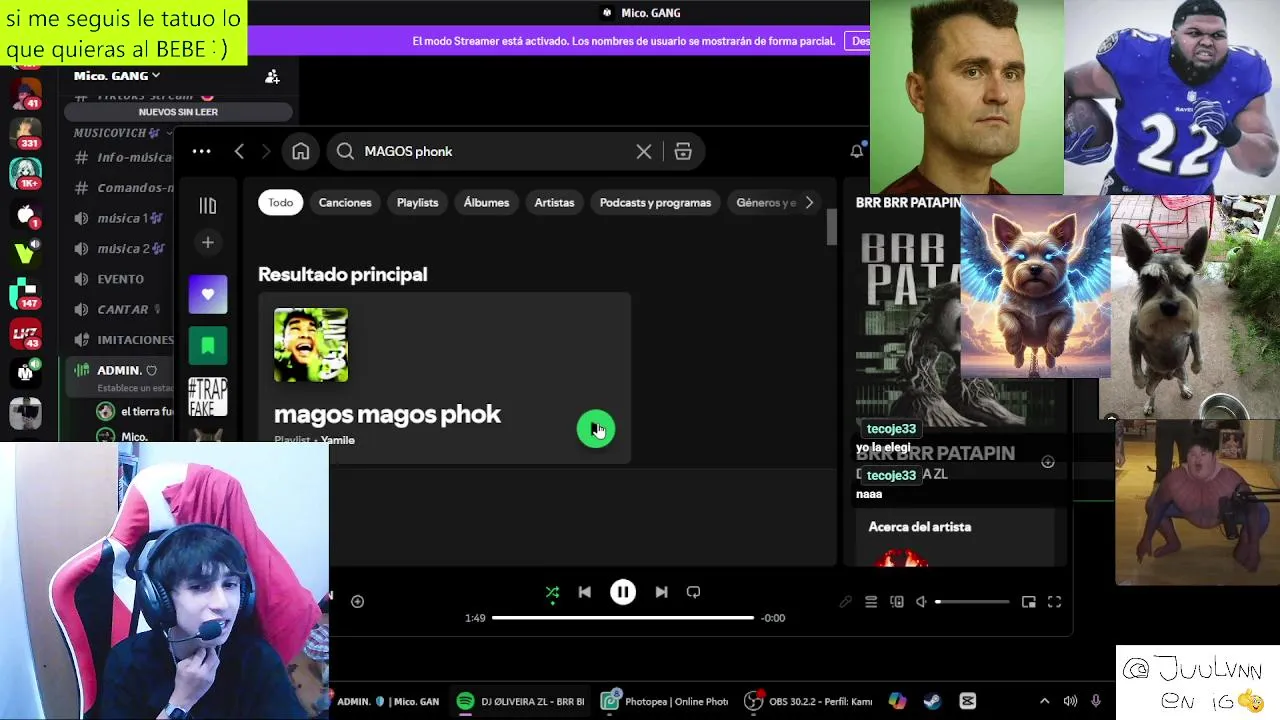The image size is (1280, 720).
Task: Open Connect to a device
Action: pos(896,601)
